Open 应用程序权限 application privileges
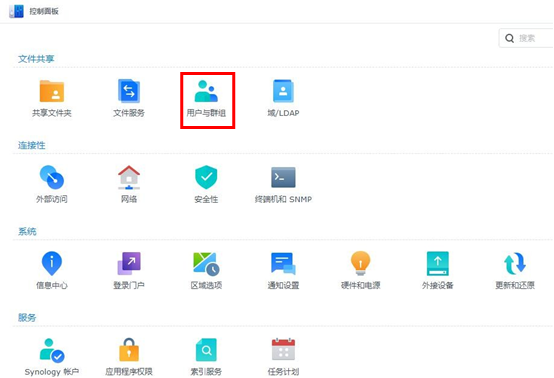This screenshot has width=554, height=378. (129, 350)
